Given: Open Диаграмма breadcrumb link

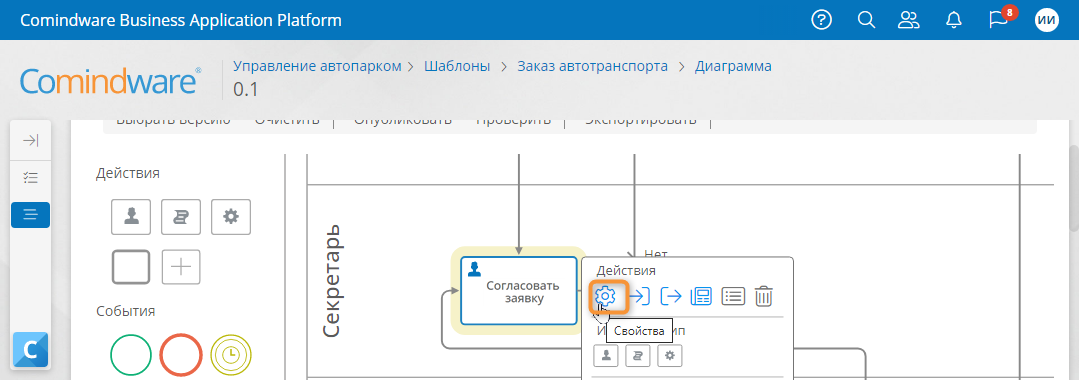Looking at the screenshot, I should pos(733,66).
